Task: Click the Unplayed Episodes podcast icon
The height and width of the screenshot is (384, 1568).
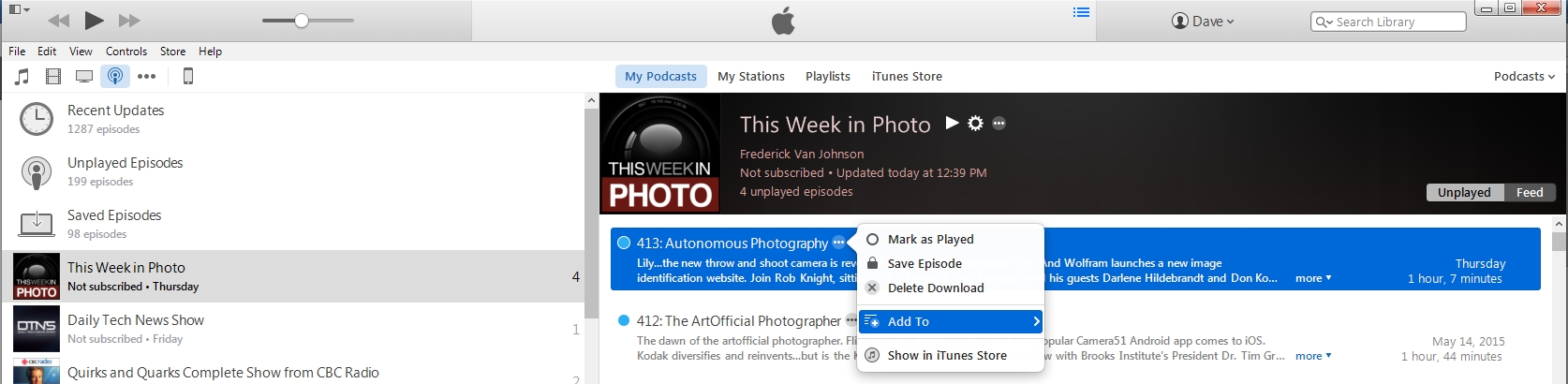Action: click(37, 172)
